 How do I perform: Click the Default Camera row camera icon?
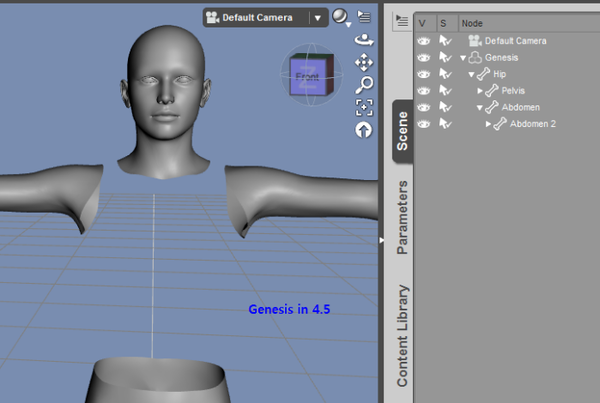(475, 41)
